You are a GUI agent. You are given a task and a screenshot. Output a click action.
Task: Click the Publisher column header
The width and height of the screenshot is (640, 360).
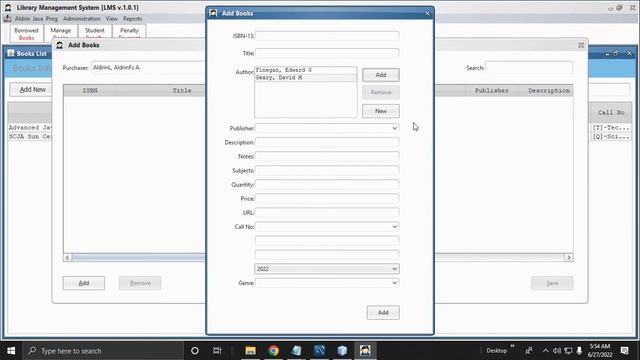[491, 91]
